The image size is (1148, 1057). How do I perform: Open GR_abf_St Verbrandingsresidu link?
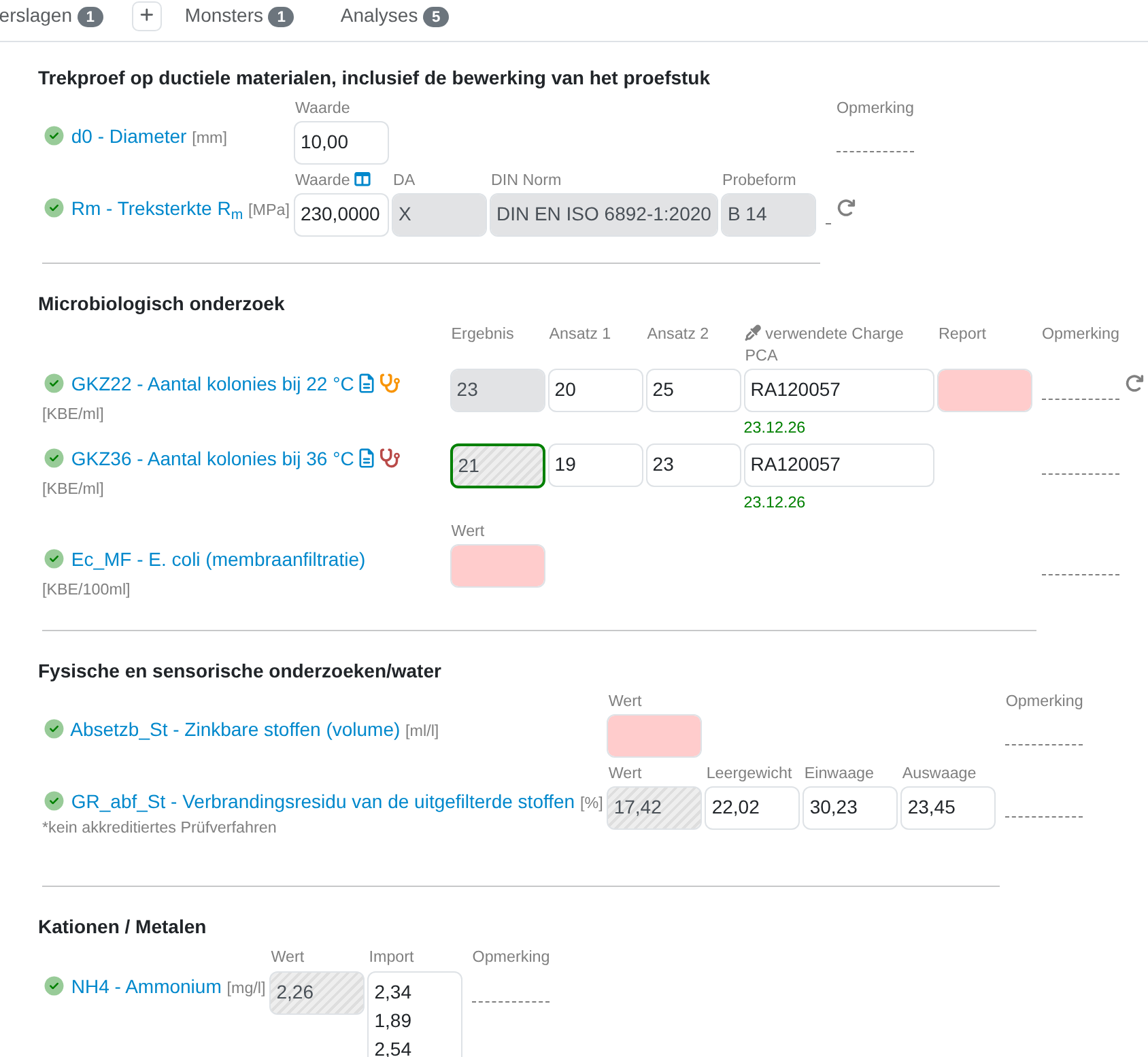[323, 802]
